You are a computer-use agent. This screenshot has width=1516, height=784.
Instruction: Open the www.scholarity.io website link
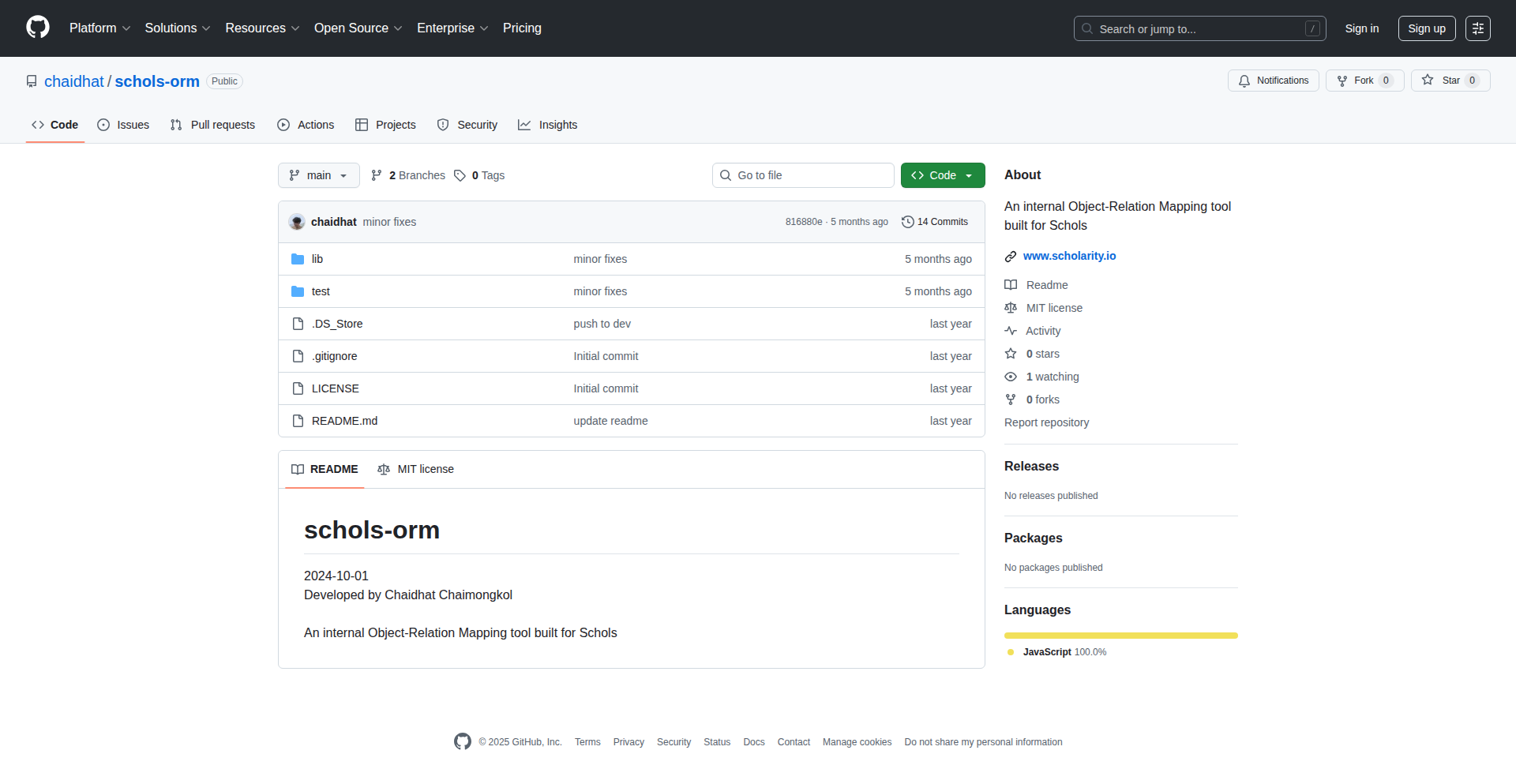[1070, 256]
